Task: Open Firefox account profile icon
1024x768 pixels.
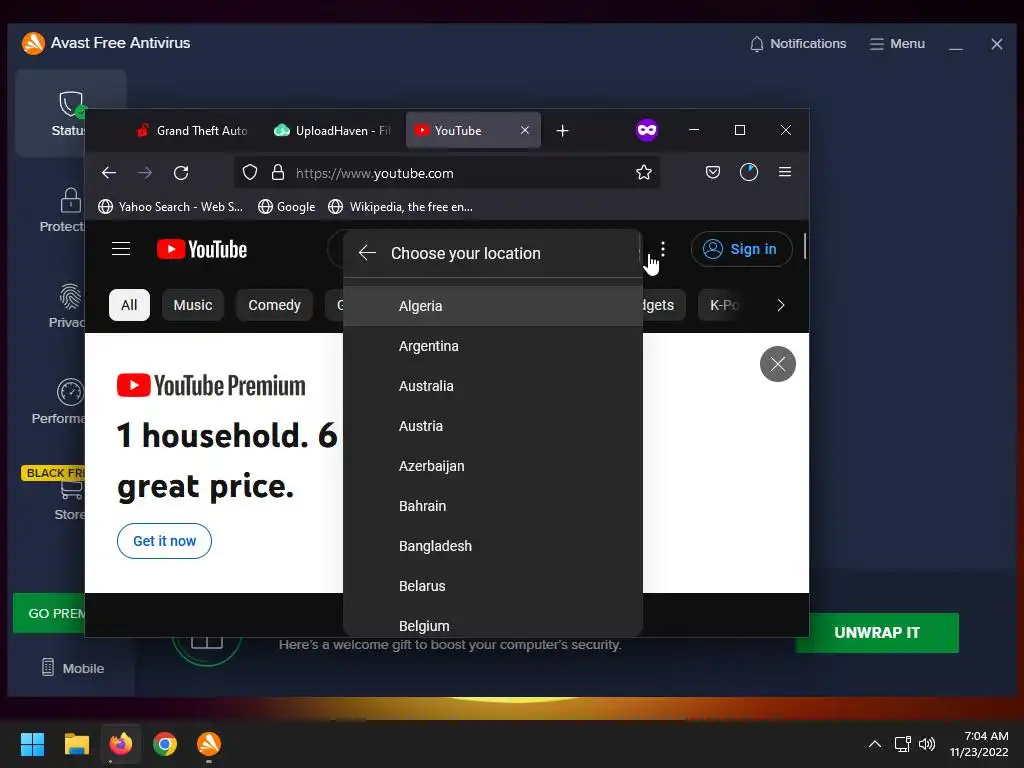Action: click(748, 172)
